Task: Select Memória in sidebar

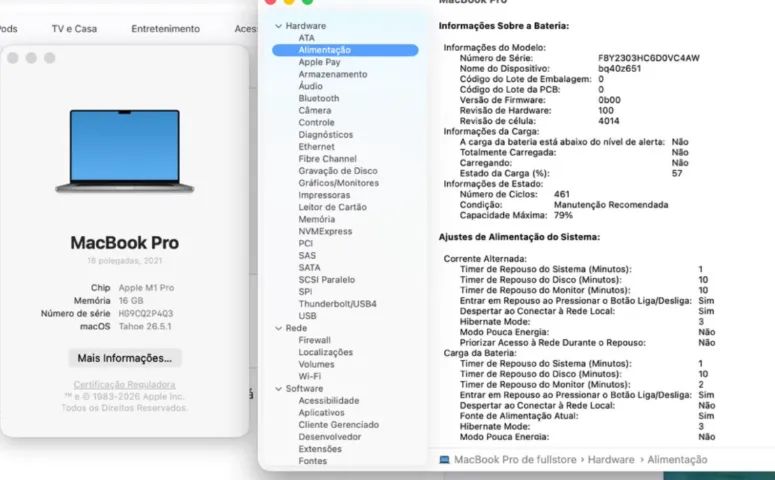Action: 317,219
